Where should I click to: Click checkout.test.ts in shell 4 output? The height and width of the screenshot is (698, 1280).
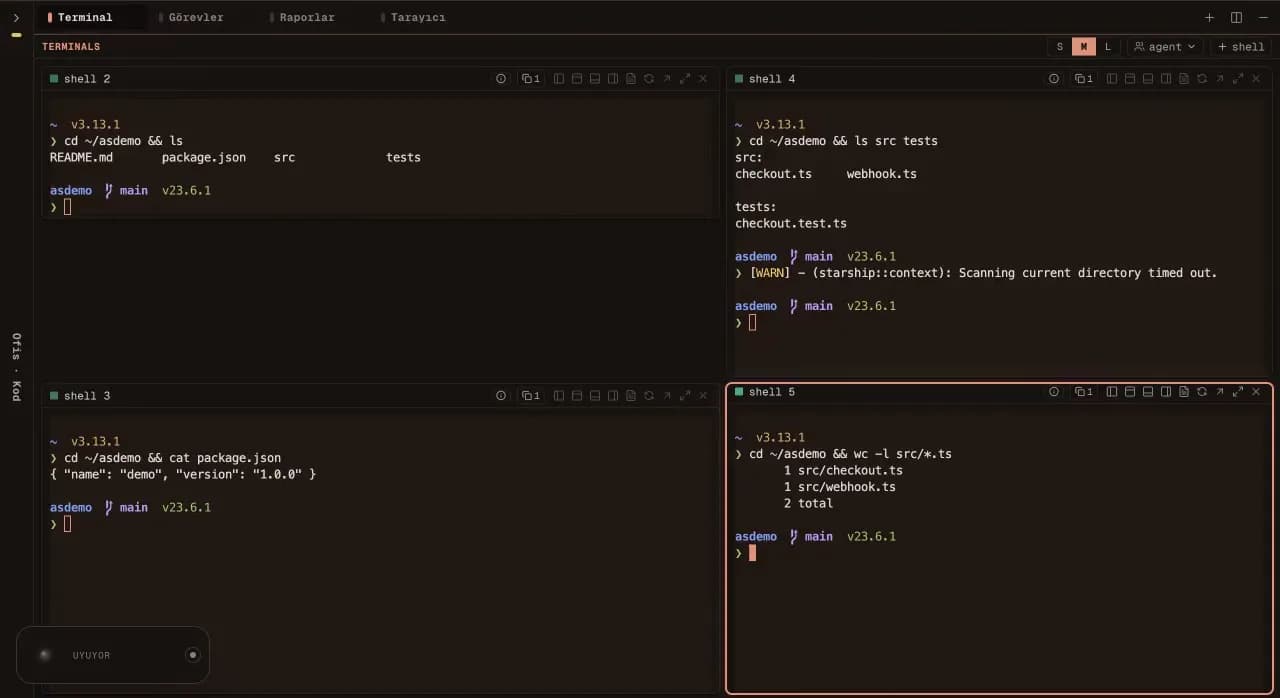click(x=791, y=223)
